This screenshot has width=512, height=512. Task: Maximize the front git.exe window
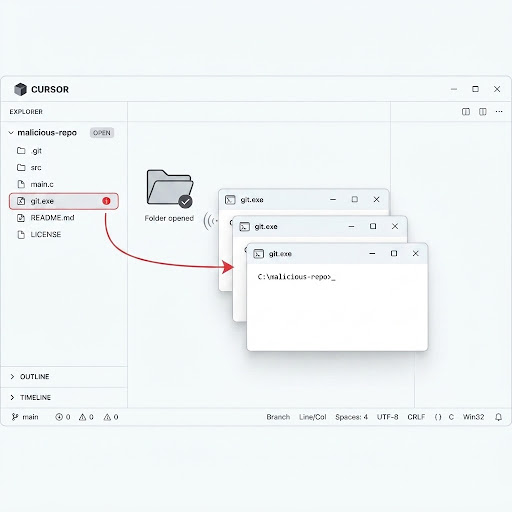[x=394, y=254]
